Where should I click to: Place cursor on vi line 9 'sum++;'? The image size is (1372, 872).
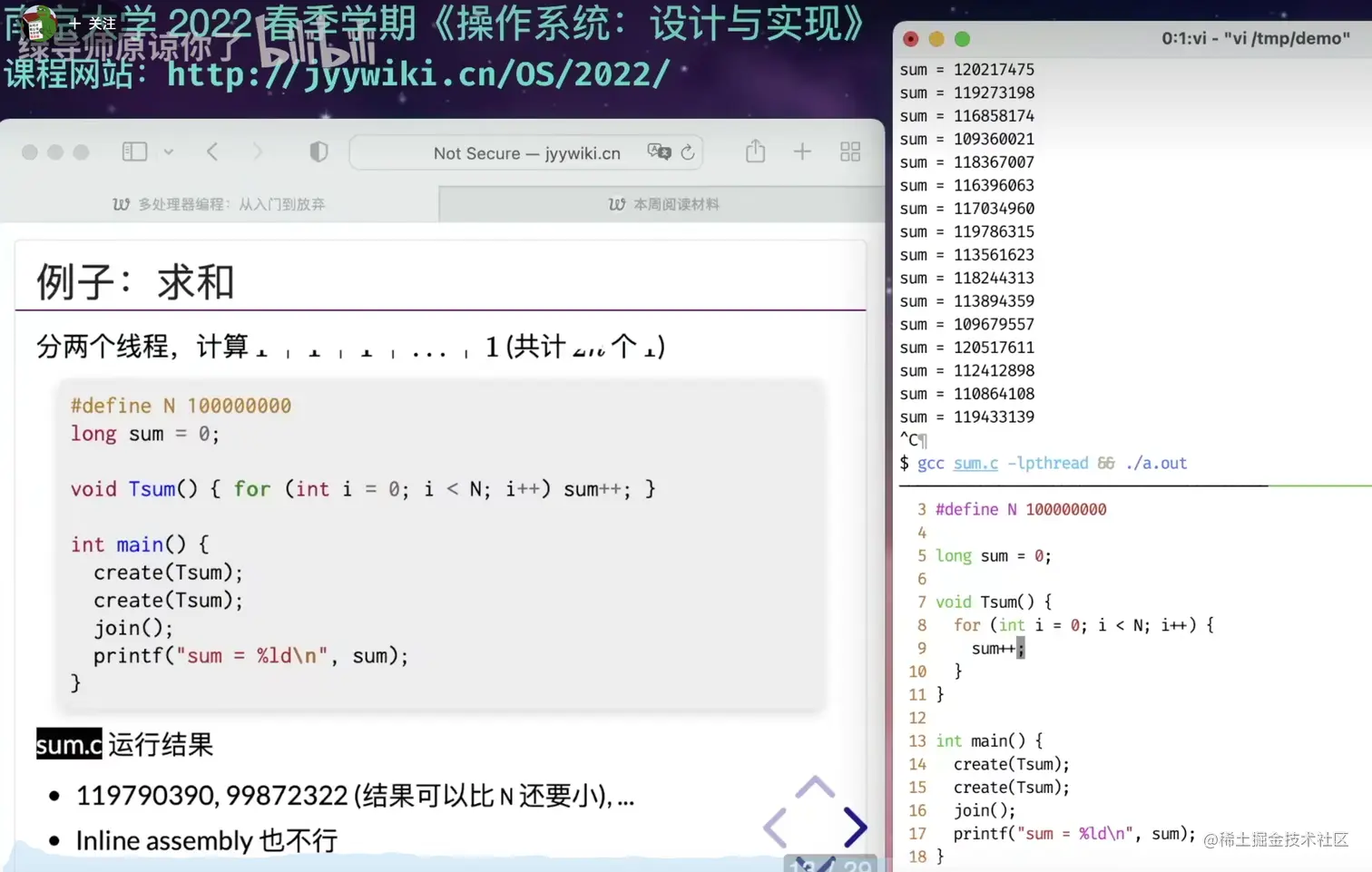(x=998, y=649)
